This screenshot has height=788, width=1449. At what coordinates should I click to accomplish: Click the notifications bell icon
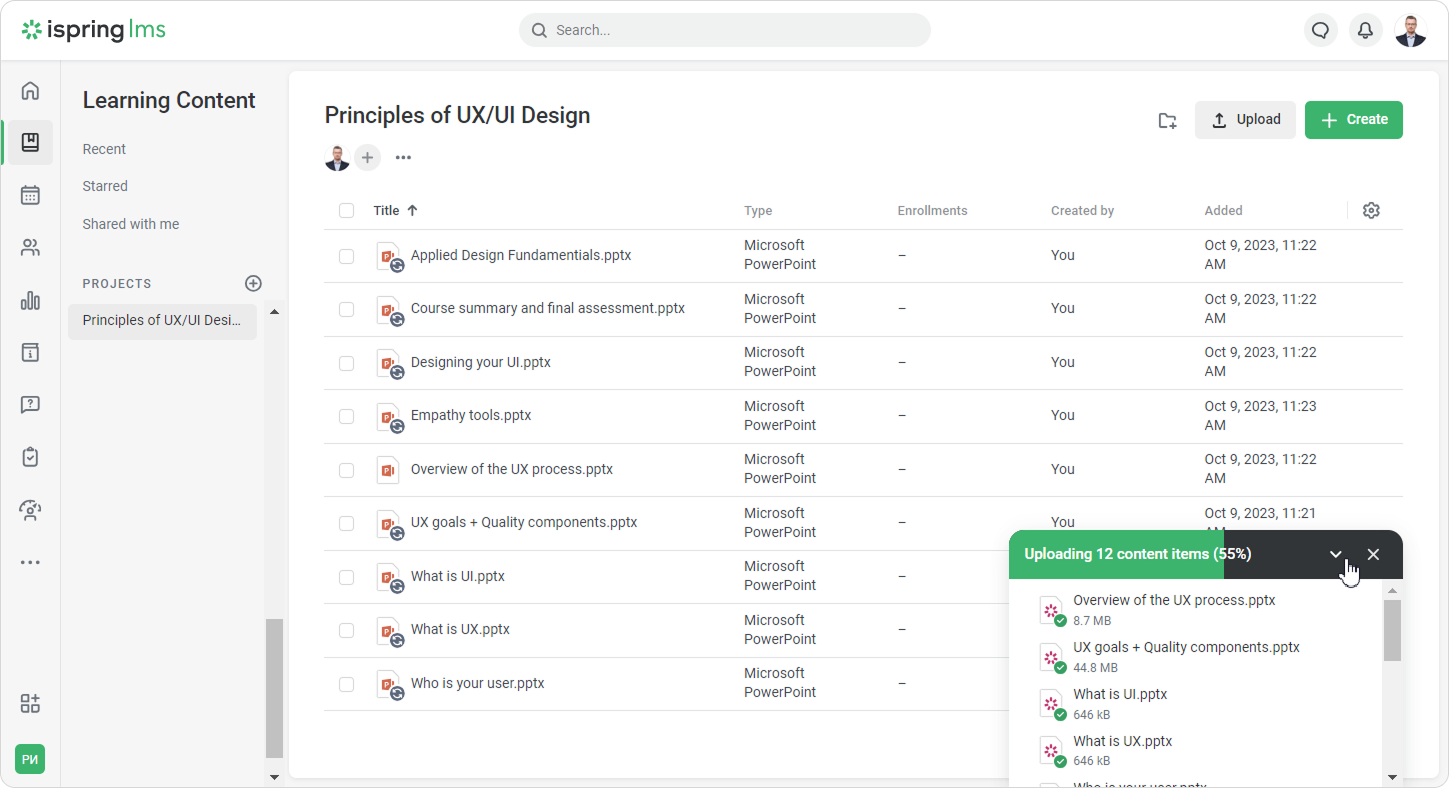tap(1365, 30)
